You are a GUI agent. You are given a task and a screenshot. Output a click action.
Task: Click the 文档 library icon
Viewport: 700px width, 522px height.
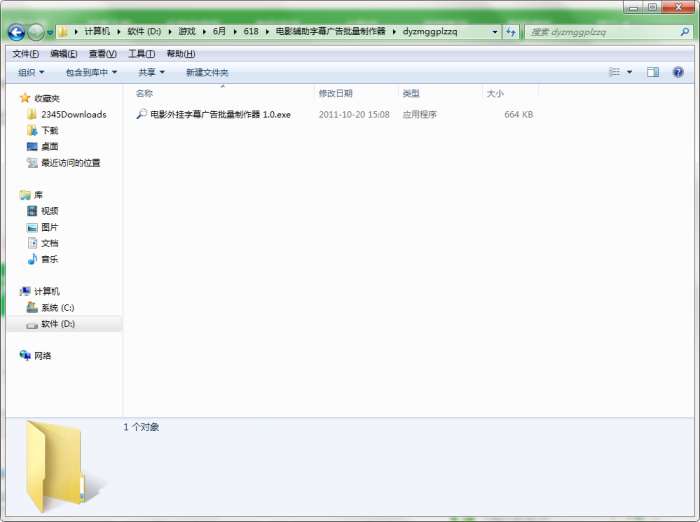(x=32, y=243)
